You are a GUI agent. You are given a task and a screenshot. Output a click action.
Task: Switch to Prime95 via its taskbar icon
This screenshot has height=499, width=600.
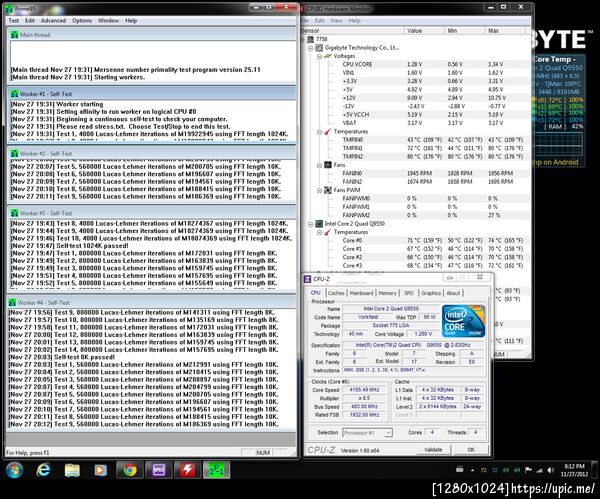point(217,470)
